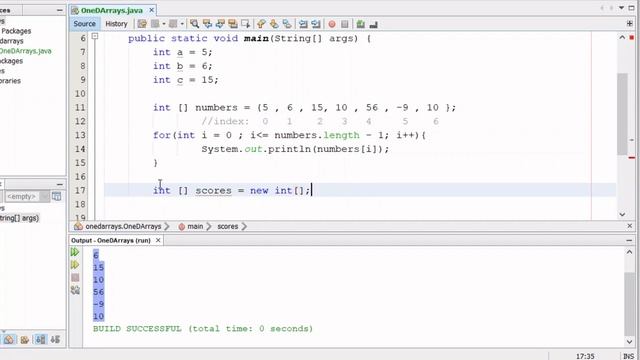The width and height of the screenshot is (640, 360).
Task: Expand chevron after scores breadcrumb
Action: 244,226
